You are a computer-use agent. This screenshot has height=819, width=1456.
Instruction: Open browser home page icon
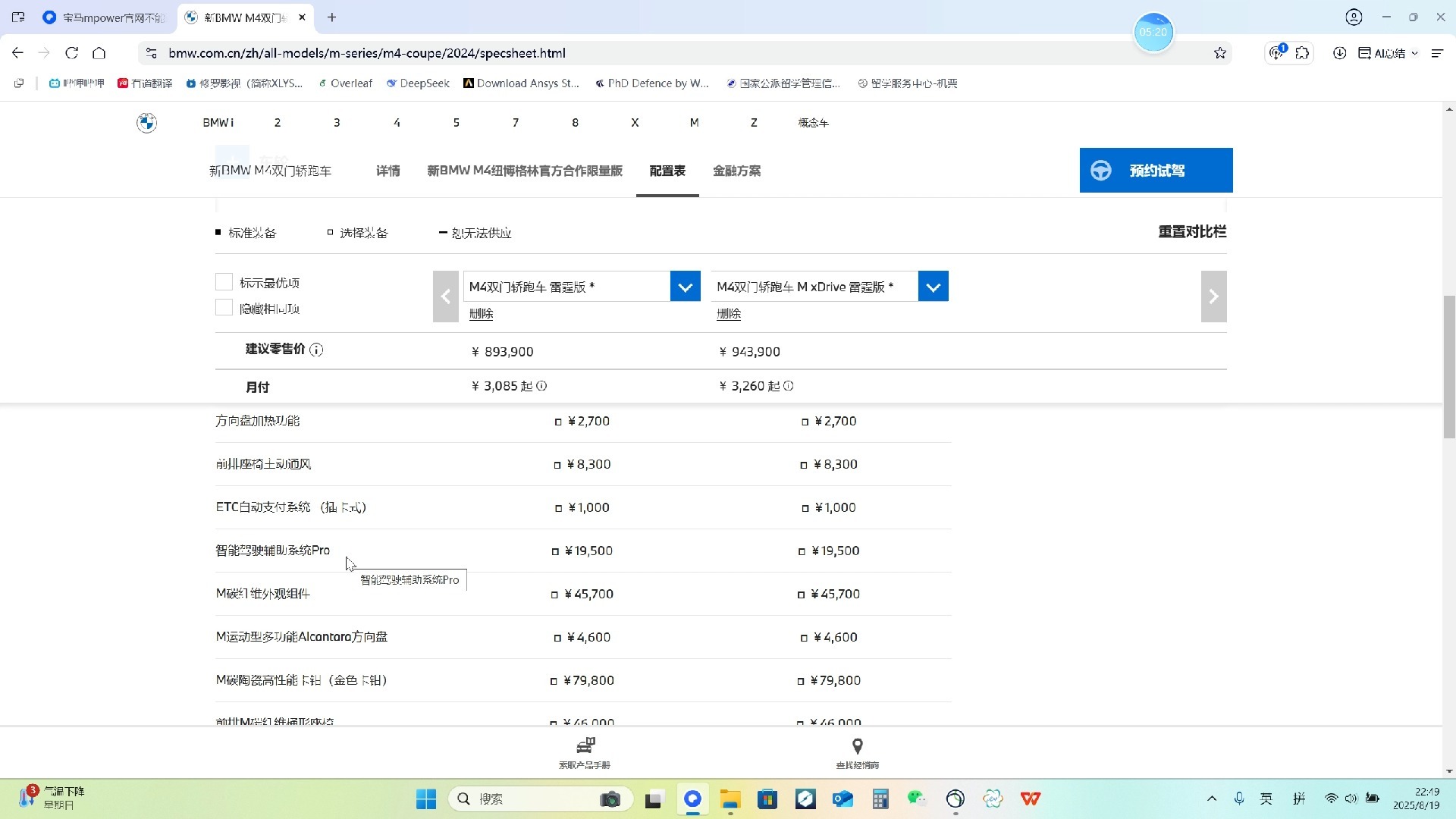[x=99, y=53]
